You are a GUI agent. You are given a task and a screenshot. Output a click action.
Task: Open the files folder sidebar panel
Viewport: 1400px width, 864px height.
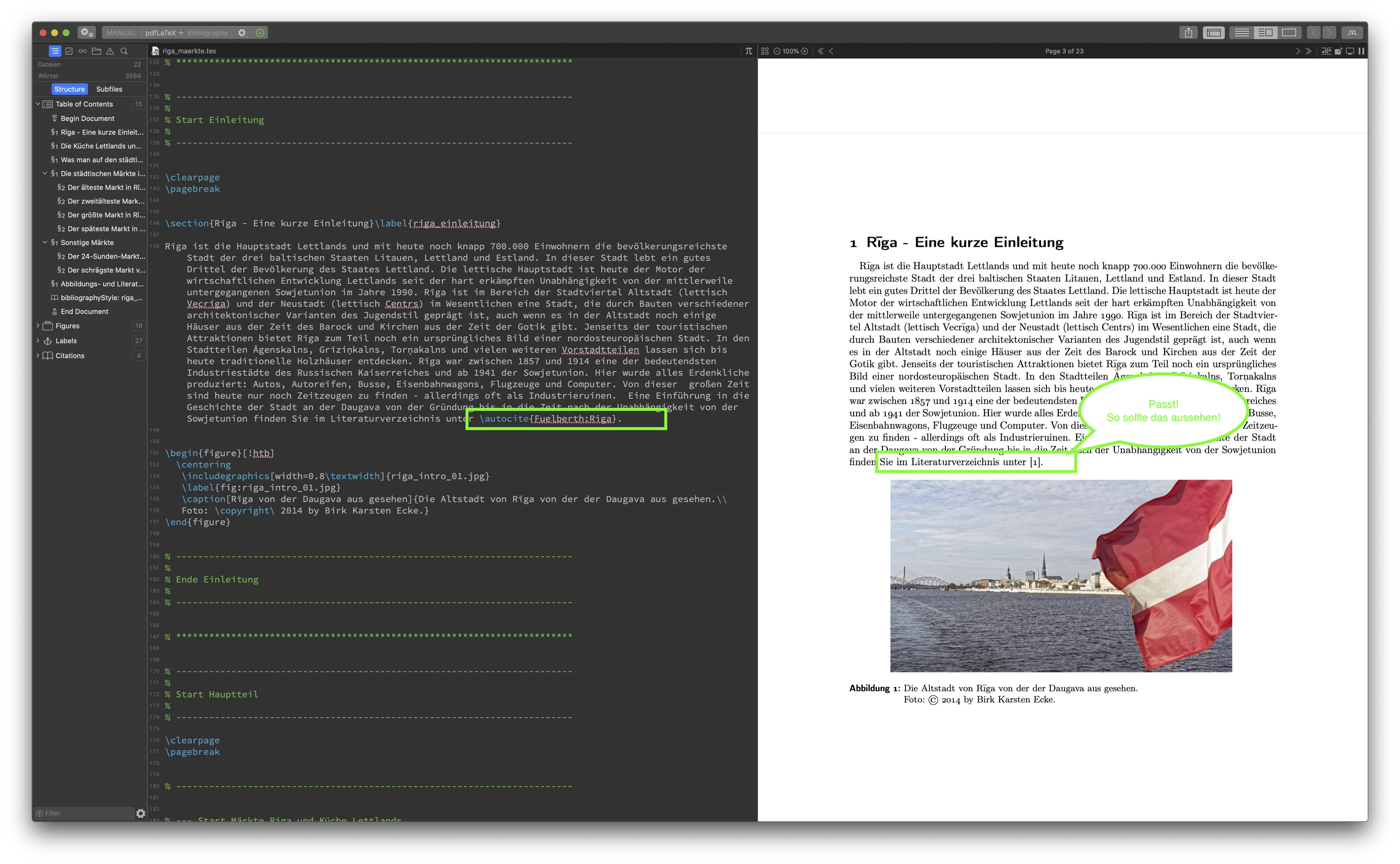click(97, 51)
